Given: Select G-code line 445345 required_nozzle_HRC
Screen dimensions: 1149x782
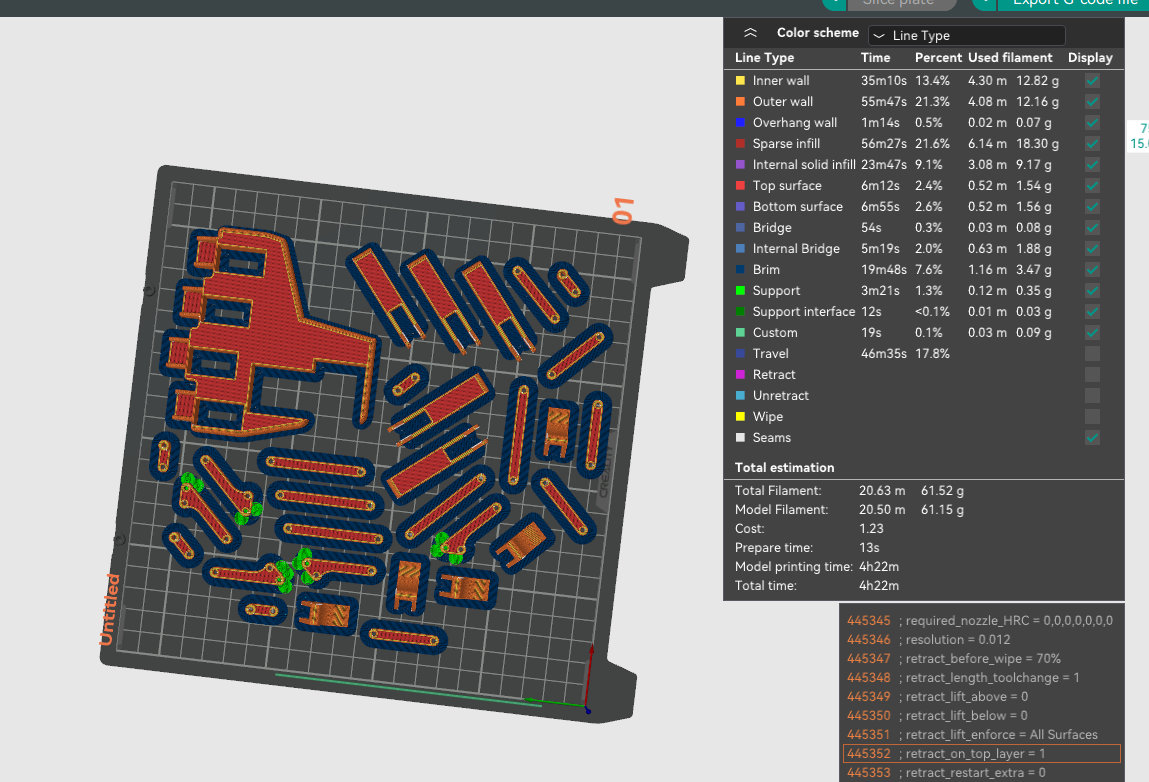Looking at the screenshot, I should tap(981, 621).
